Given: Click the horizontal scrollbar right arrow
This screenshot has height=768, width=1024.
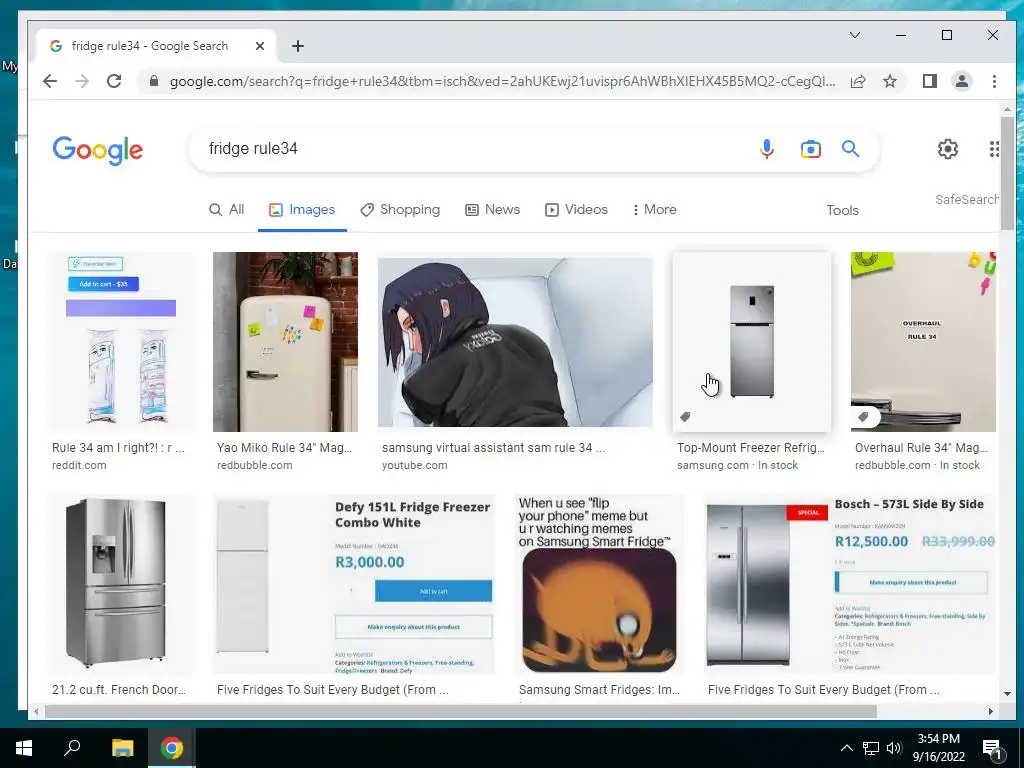Looking at the screenshot, I should 990,711.
